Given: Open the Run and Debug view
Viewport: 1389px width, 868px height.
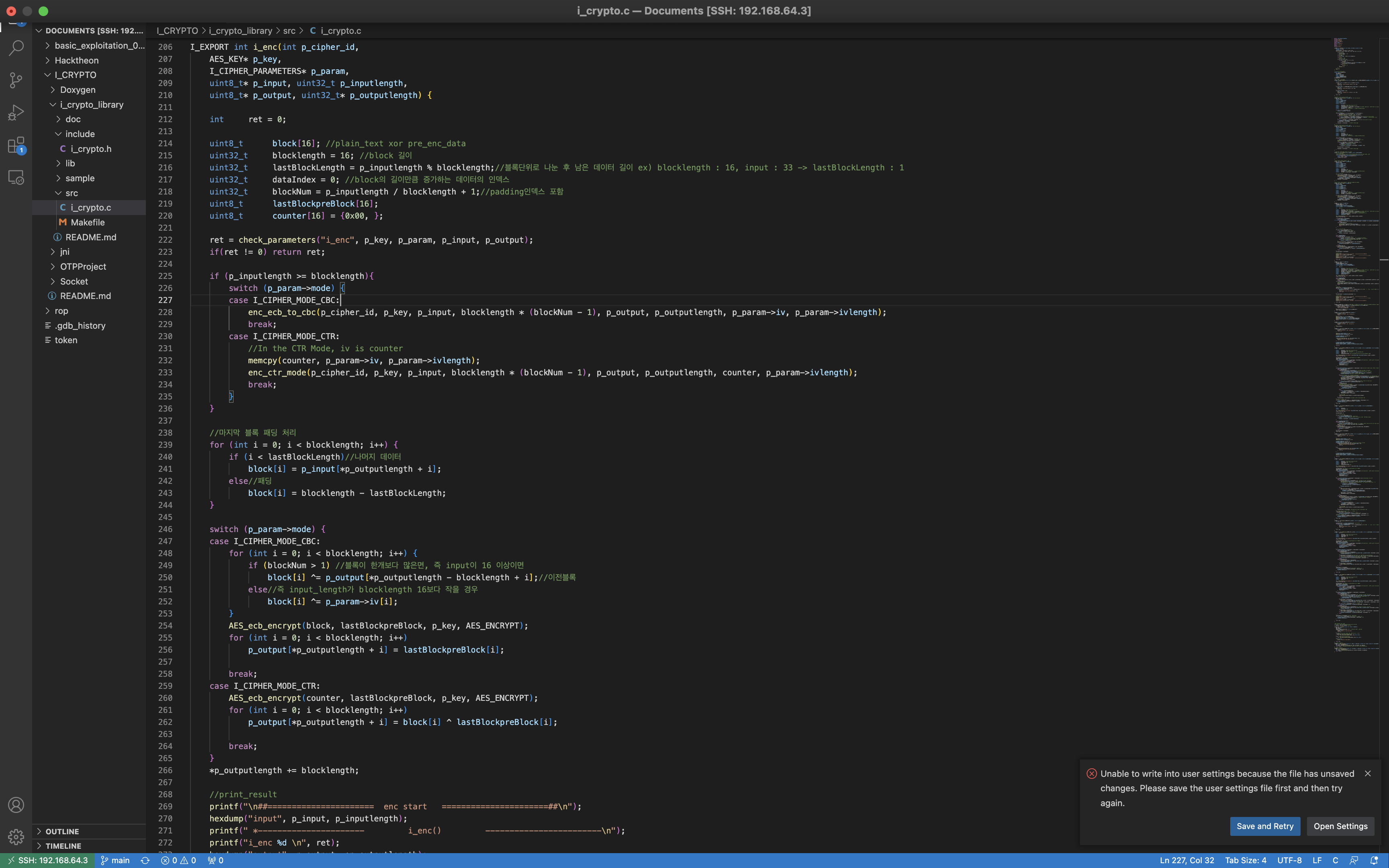Looking at the screenshot, I should coord(16,112).
